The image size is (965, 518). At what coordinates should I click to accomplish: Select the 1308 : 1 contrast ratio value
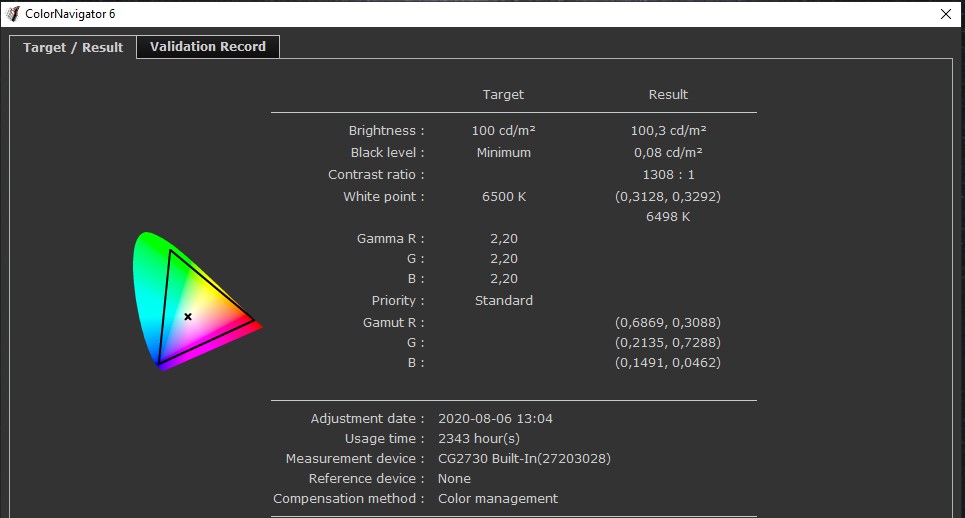pyautogui.click(x=668, y=175)
